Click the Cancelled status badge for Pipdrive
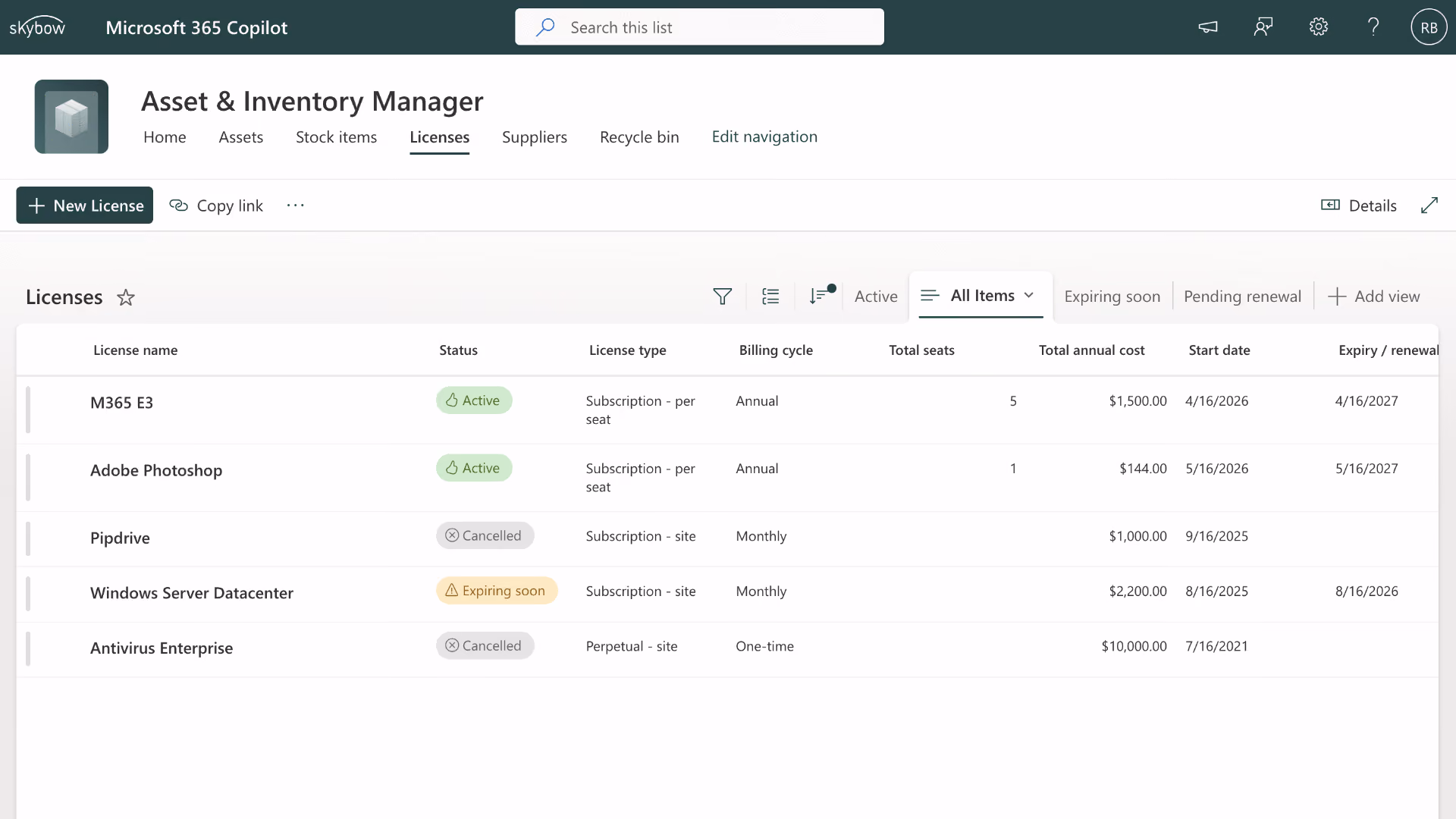Image resolution: width=1456 pixels, height=819 pixels. click(x=485, y=535)
